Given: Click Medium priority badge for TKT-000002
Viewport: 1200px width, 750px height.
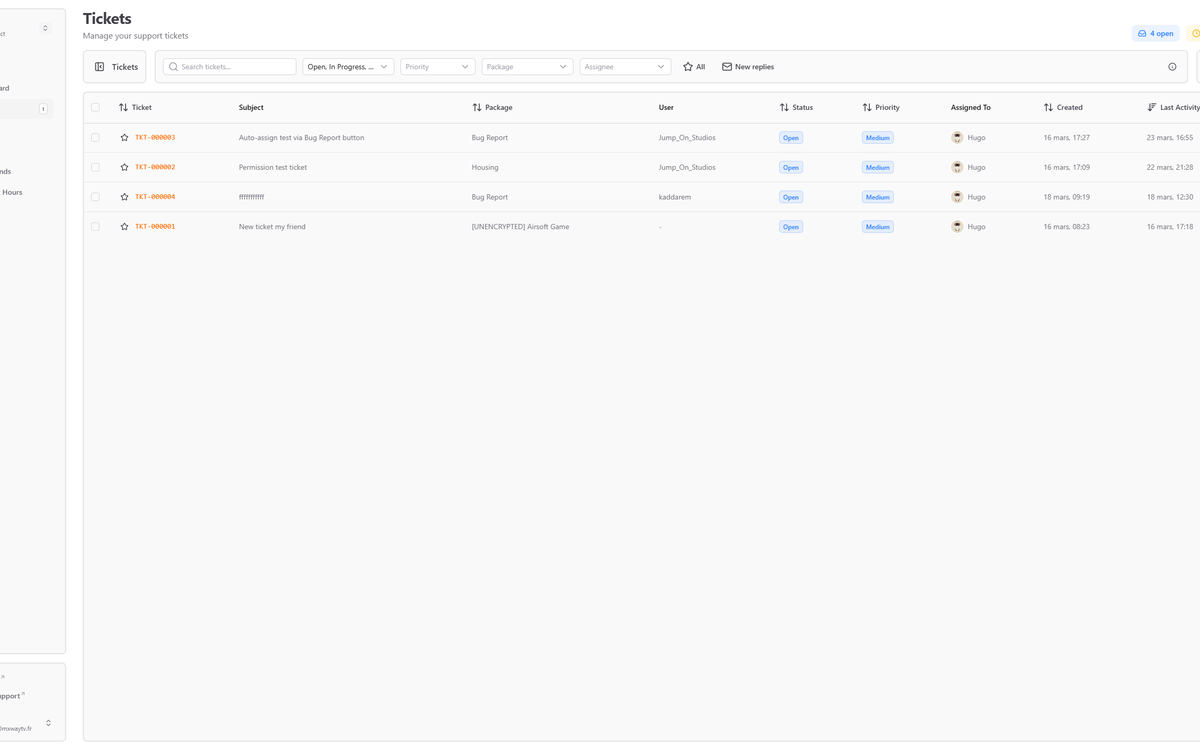Looking at the screenshot, I should coord(878,167).
